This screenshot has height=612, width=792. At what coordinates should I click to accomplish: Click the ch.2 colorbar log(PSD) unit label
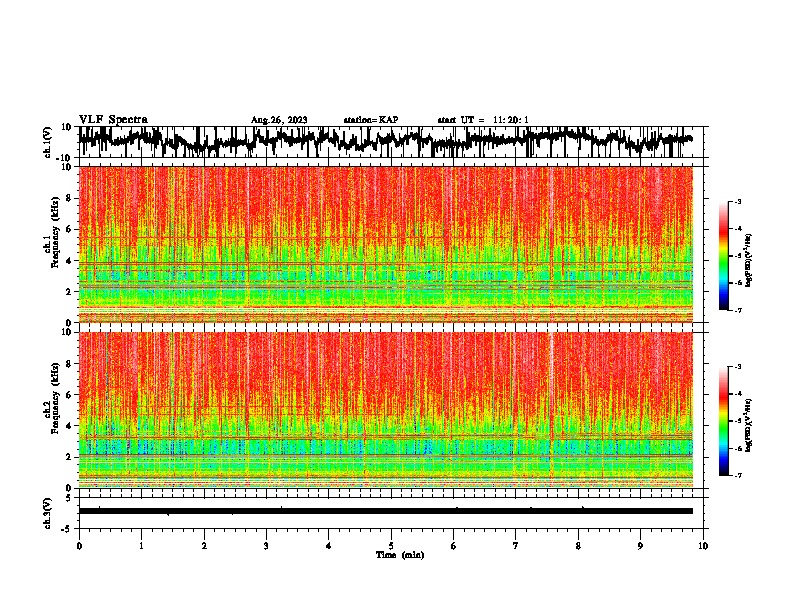(749, 425)
